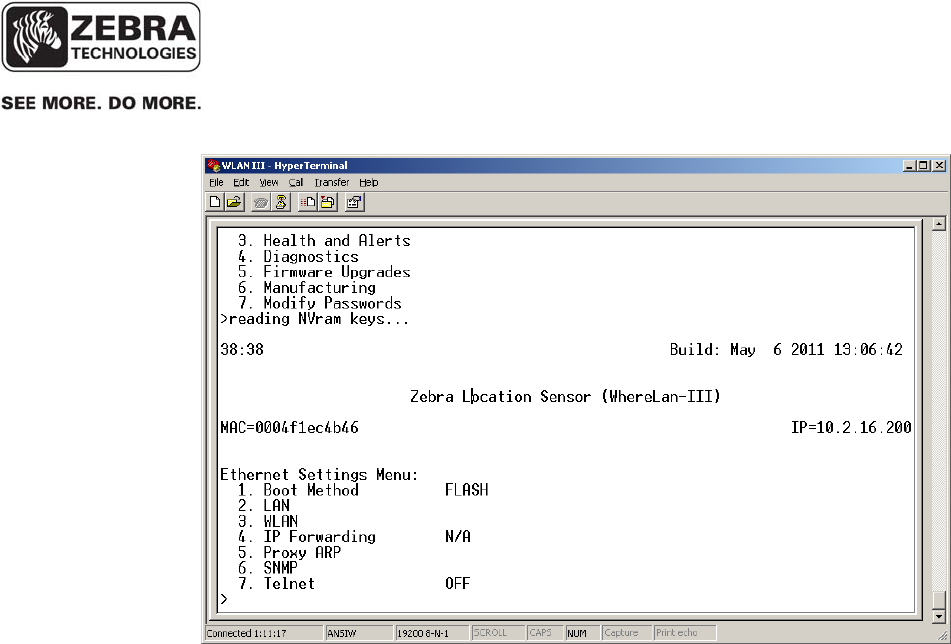Click the '5. Firmware Upgrades' line

[x=324, y=272]
